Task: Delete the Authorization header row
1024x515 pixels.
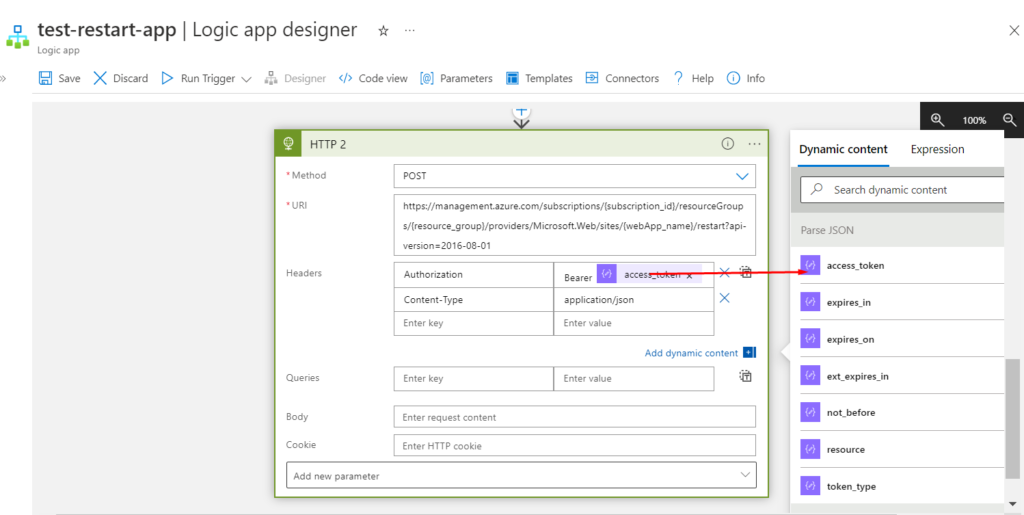Action: point(724,273)
